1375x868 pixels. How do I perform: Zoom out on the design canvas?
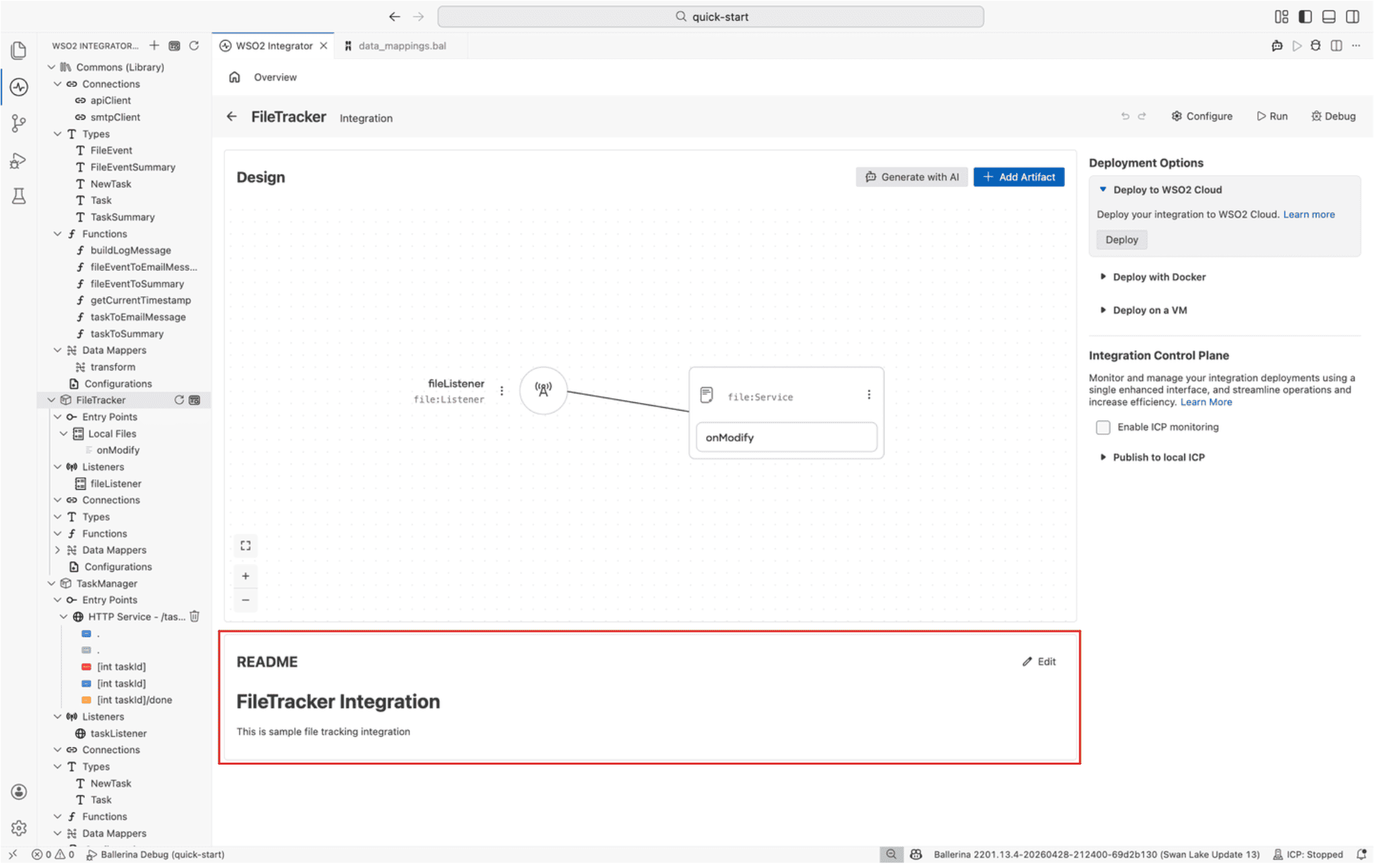pos(245,600)
